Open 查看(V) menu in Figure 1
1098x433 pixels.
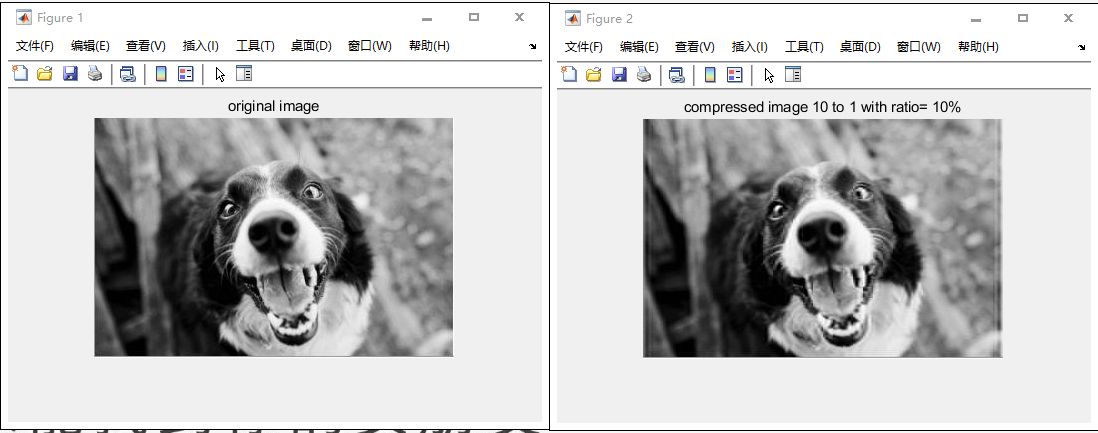click(146, 46)
